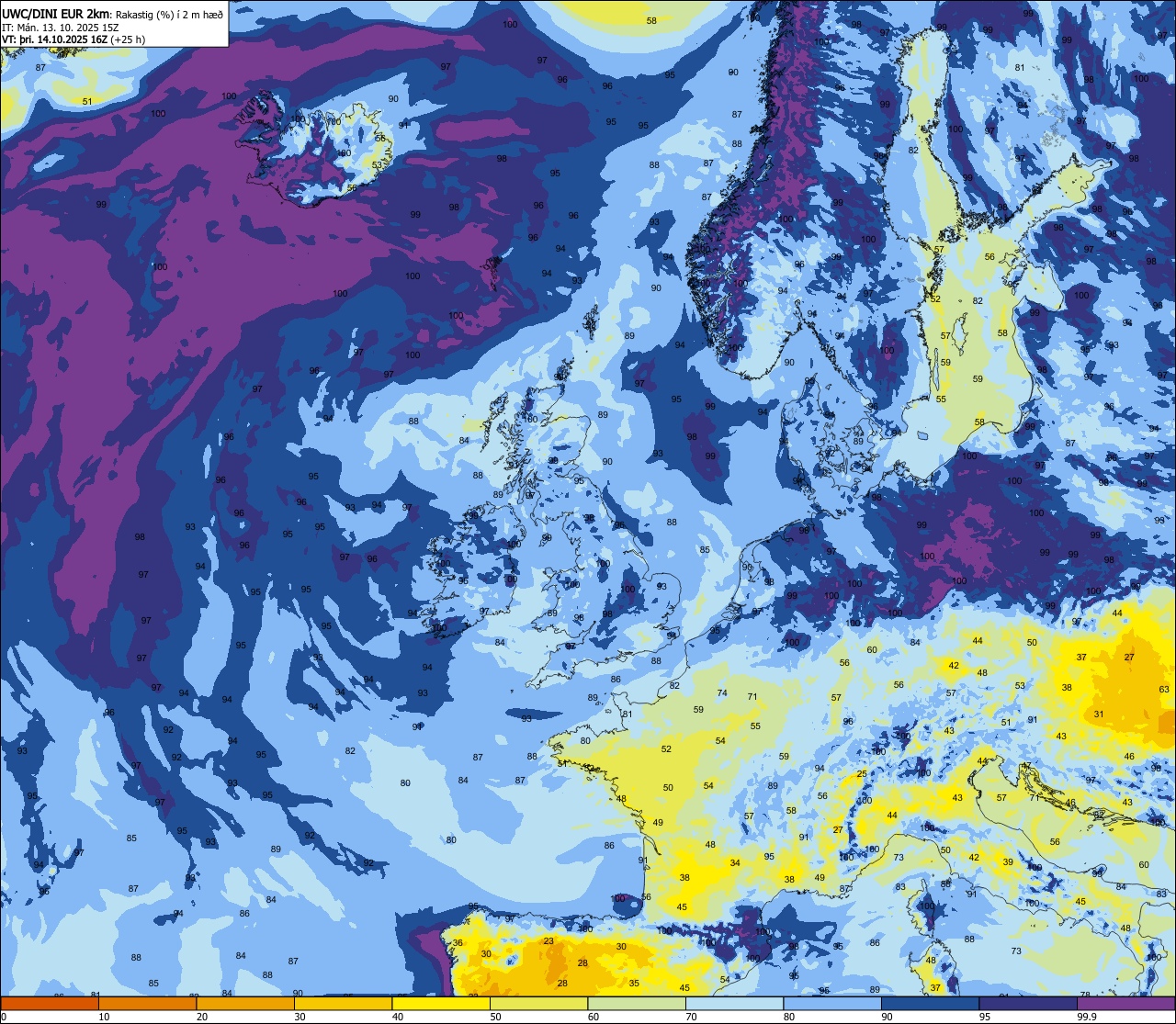Screen dimensions: 1176x1024
Task: Click the humidity value "39" on the map
Action: (x=1008, y=861)
